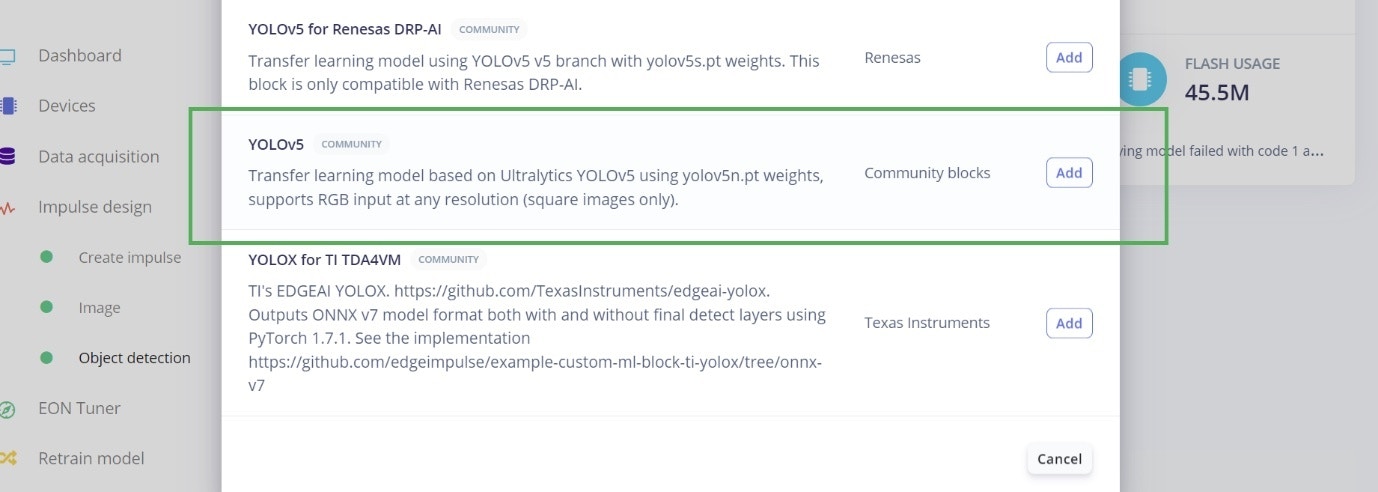The width and height of the screenshot is (1378, 492).
Task: Add the YOLOX for TI TDA4VM block
Action: pos(1069,323)
